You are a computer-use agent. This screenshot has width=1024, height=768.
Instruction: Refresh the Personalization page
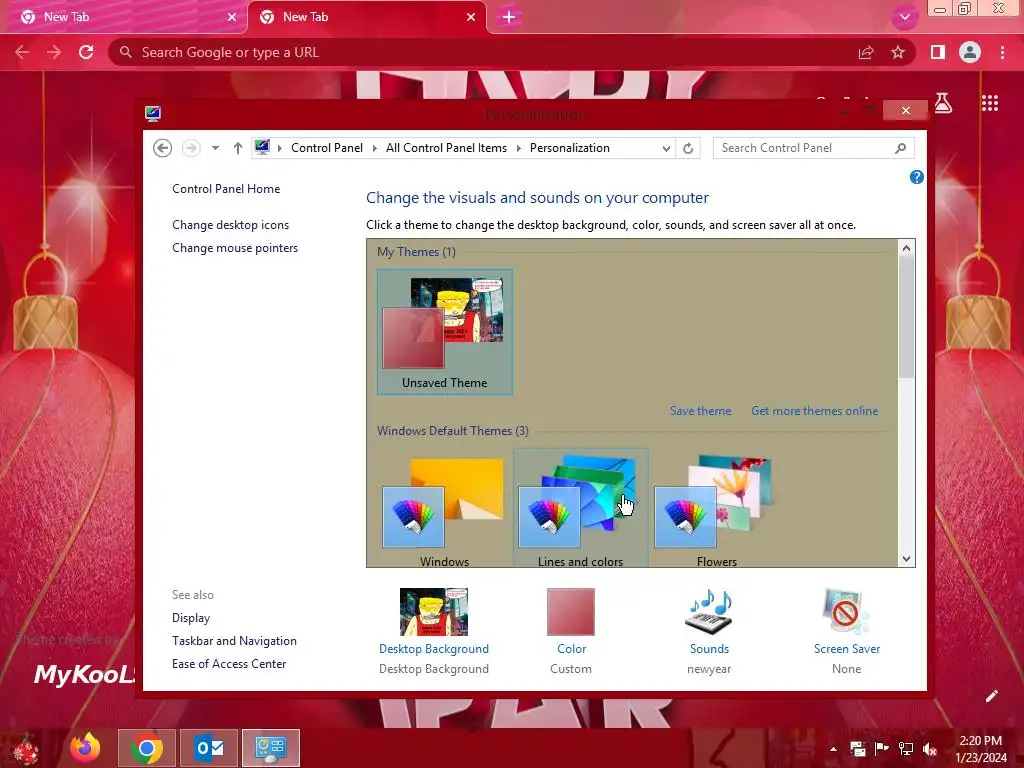pyautogui.click(x=688, y=148)
